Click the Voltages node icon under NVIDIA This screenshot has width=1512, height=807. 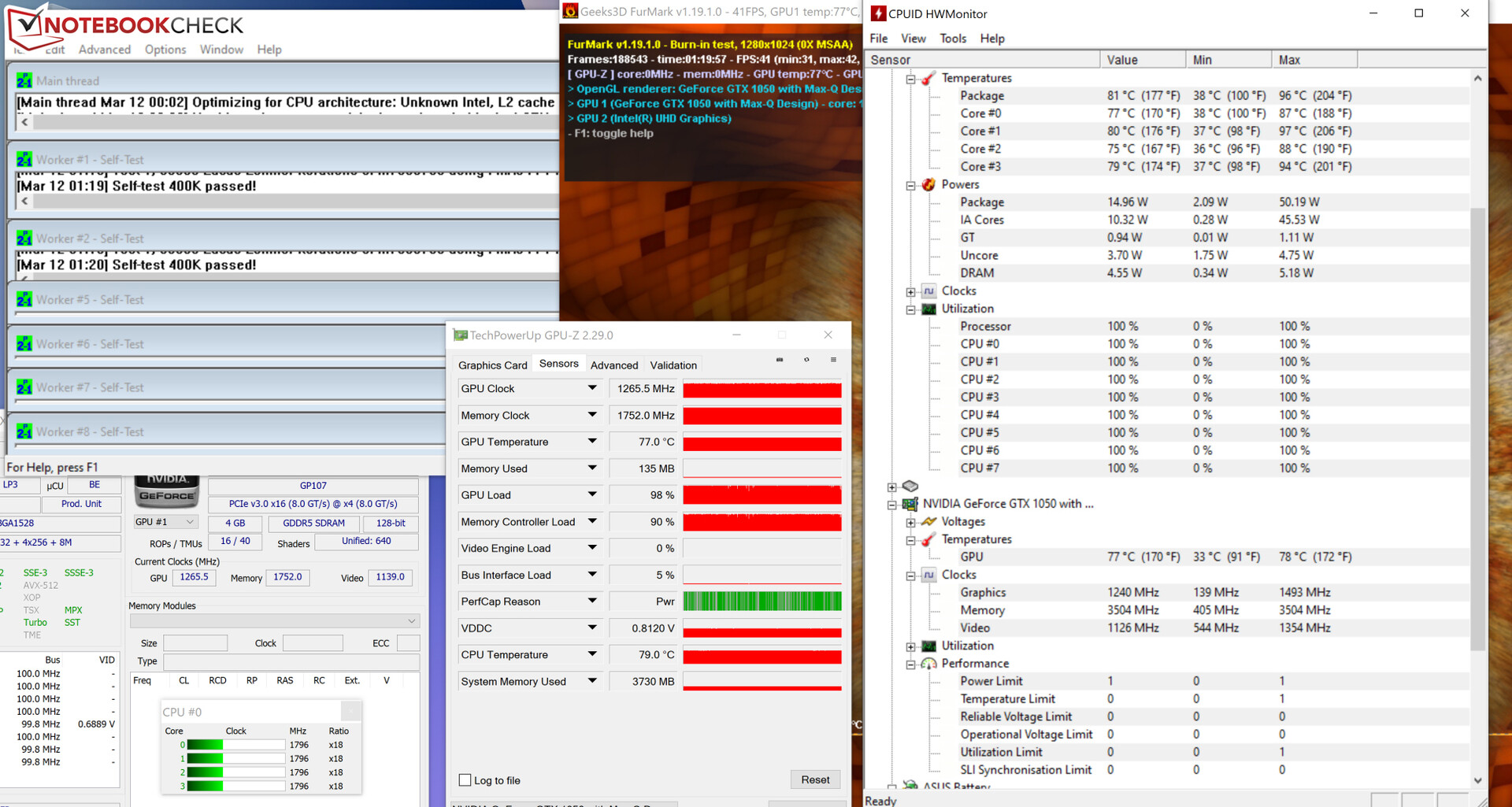[x=928, y=521]
